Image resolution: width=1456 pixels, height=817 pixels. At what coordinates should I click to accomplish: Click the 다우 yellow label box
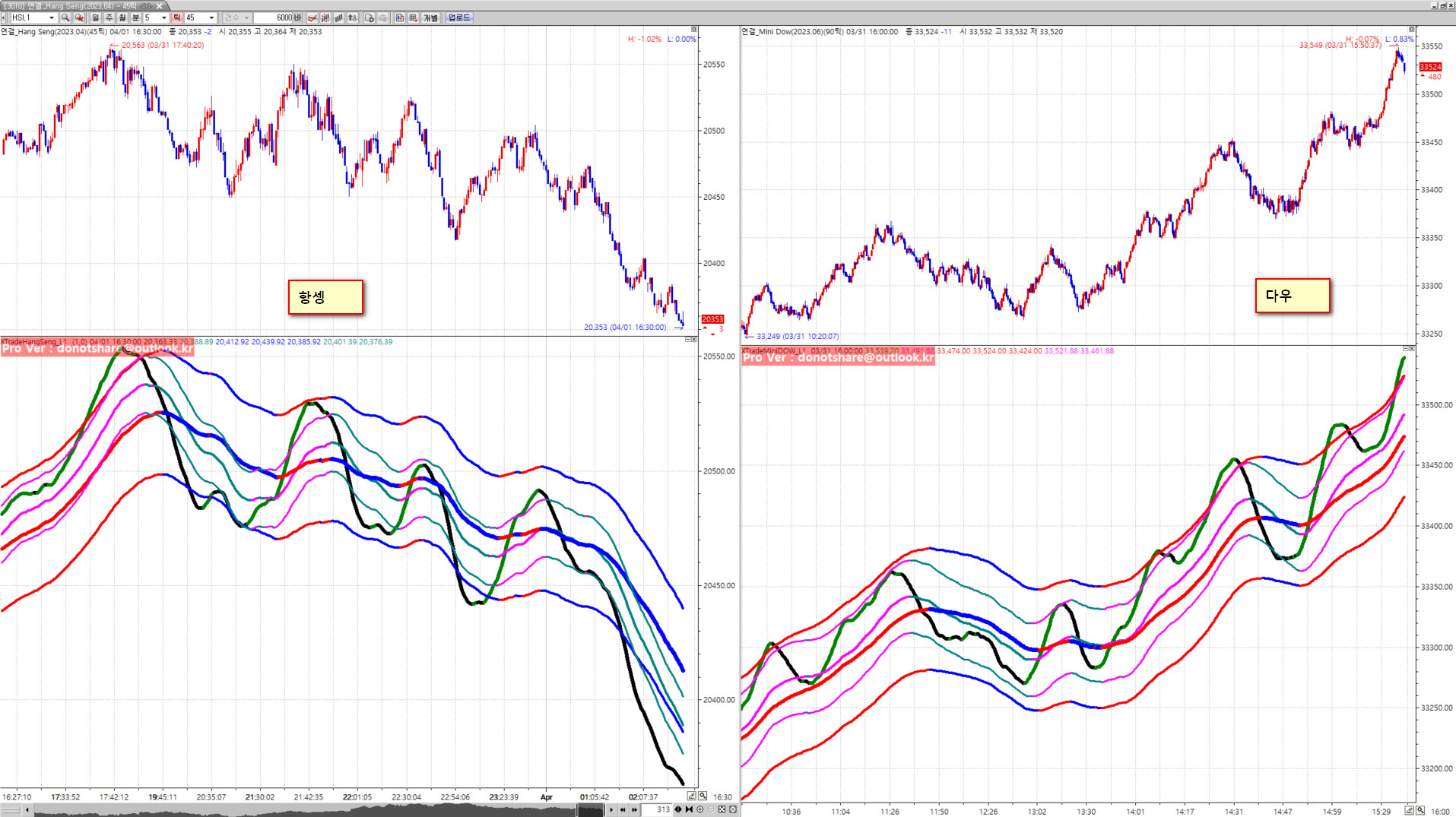(x=1293, y=296)
